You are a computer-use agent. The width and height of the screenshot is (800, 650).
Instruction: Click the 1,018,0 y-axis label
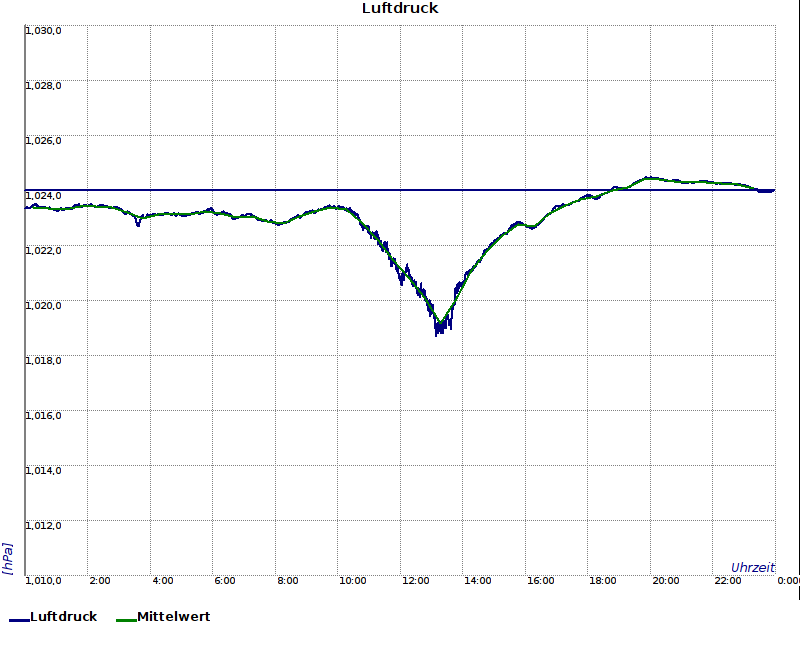(x=43, y=361)
